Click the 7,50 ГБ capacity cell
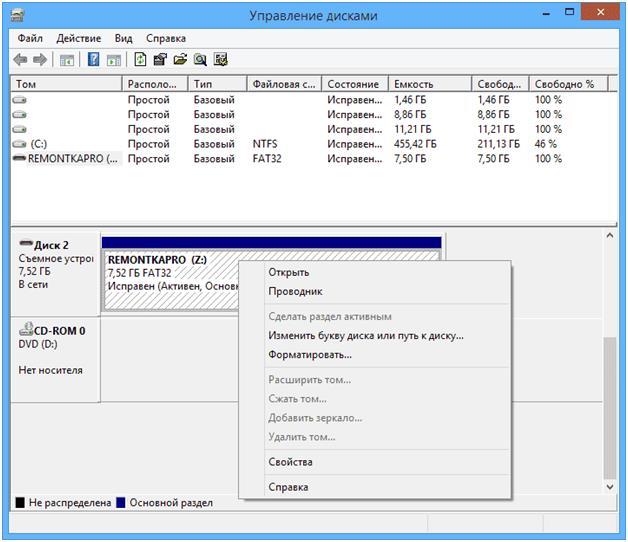The height and width of the screenshot is (542, 628). pyautogui.click(x=410, y=159)
